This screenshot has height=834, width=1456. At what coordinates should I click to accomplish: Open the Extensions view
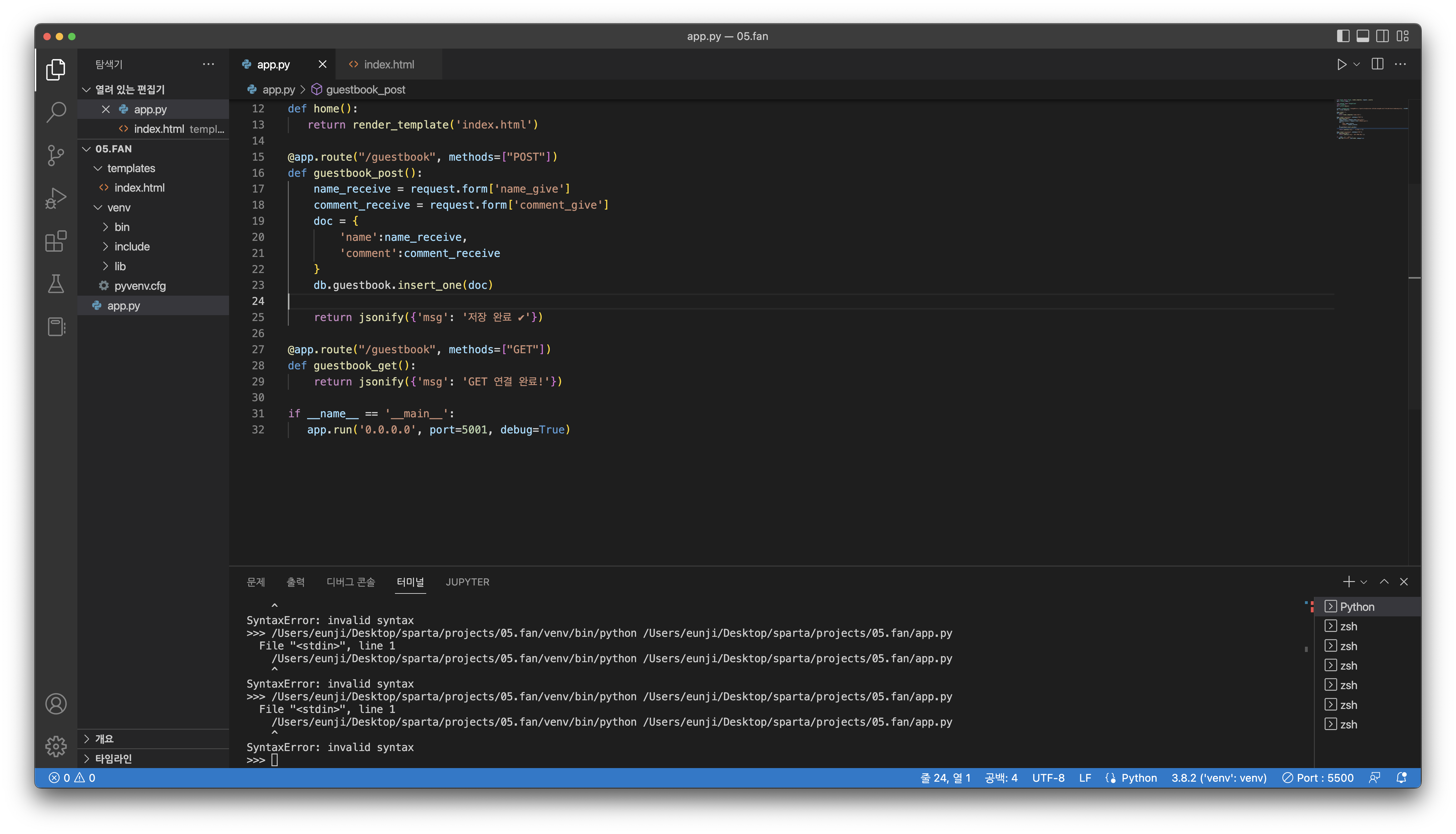pyautogui.click(x=55, y=241)
